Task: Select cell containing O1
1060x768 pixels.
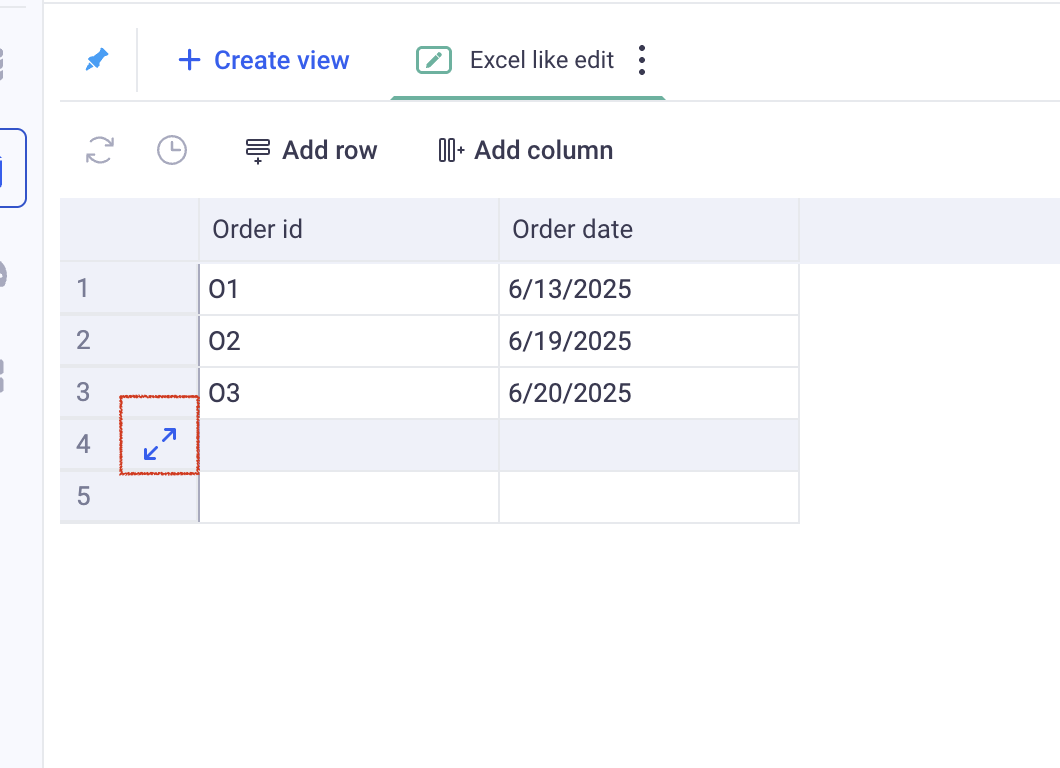Action: coord(349,290)
